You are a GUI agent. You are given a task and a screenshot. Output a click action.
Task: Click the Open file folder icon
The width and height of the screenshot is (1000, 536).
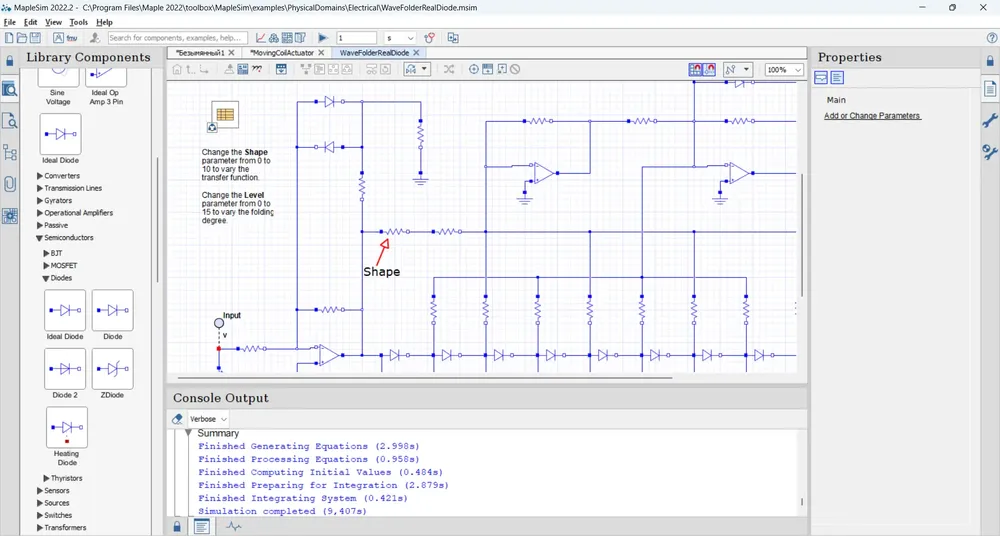click(22, 38)
